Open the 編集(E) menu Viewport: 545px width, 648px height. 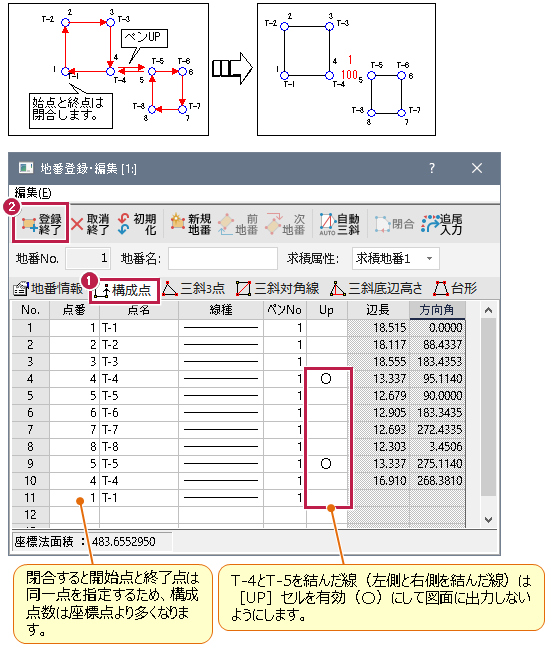(x=33, y=193)
